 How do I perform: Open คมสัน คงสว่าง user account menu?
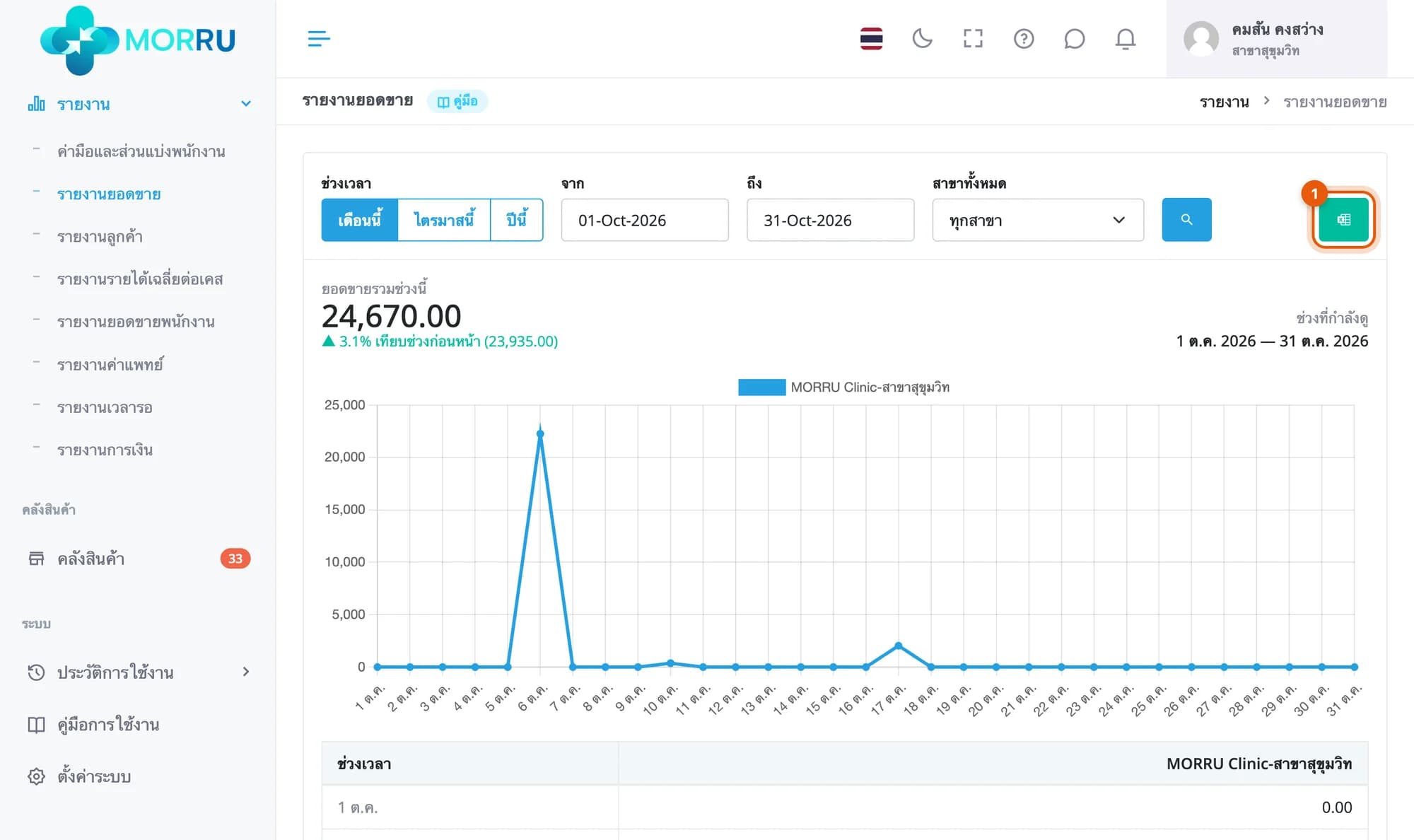point(1276,39)
